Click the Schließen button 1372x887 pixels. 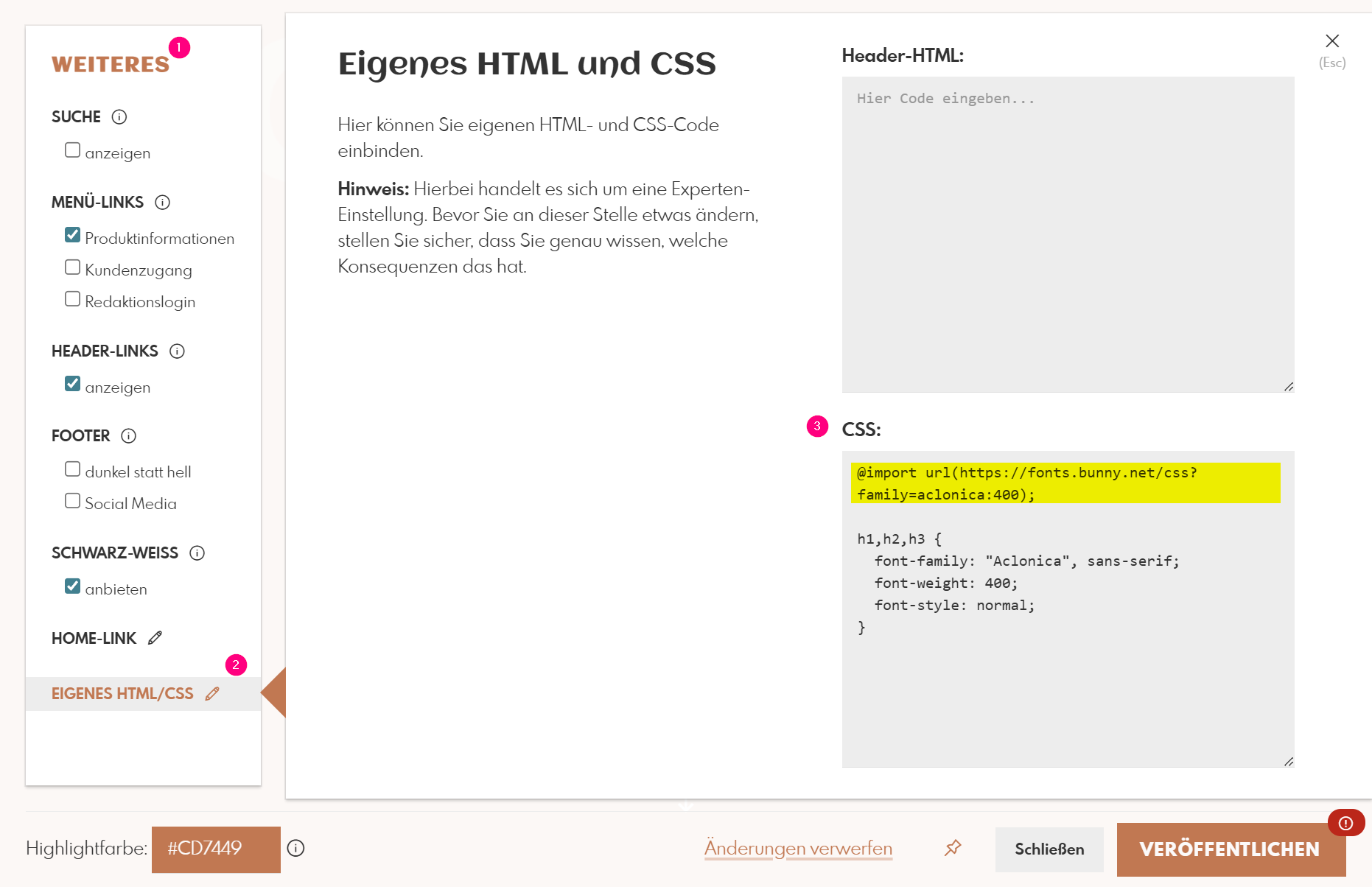click(x=1049, y=849)
